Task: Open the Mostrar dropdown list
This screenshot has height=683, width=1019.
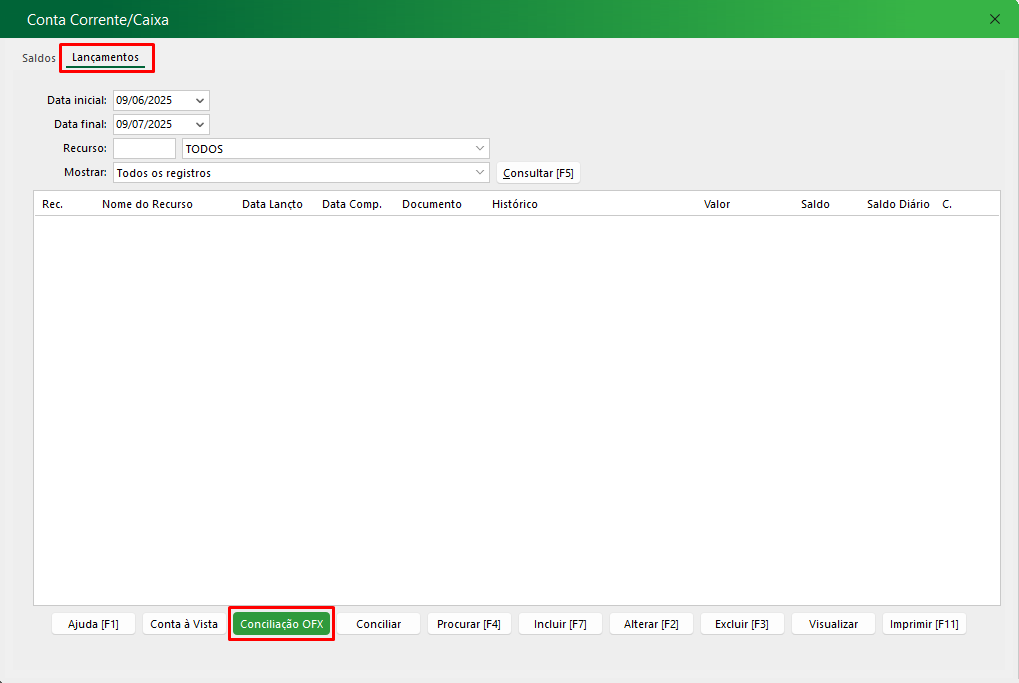Action: point(301,173)
